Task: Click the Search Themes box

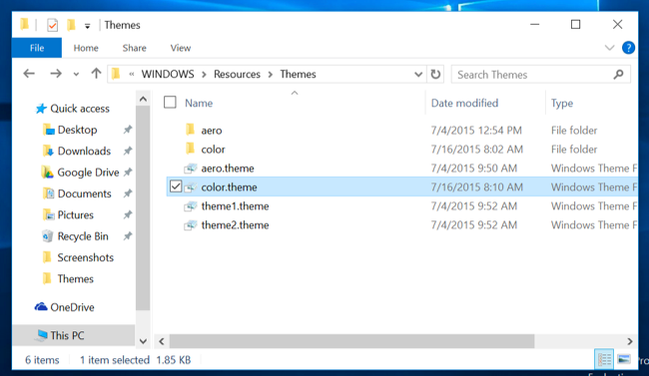Action: (x=541, y=75)
